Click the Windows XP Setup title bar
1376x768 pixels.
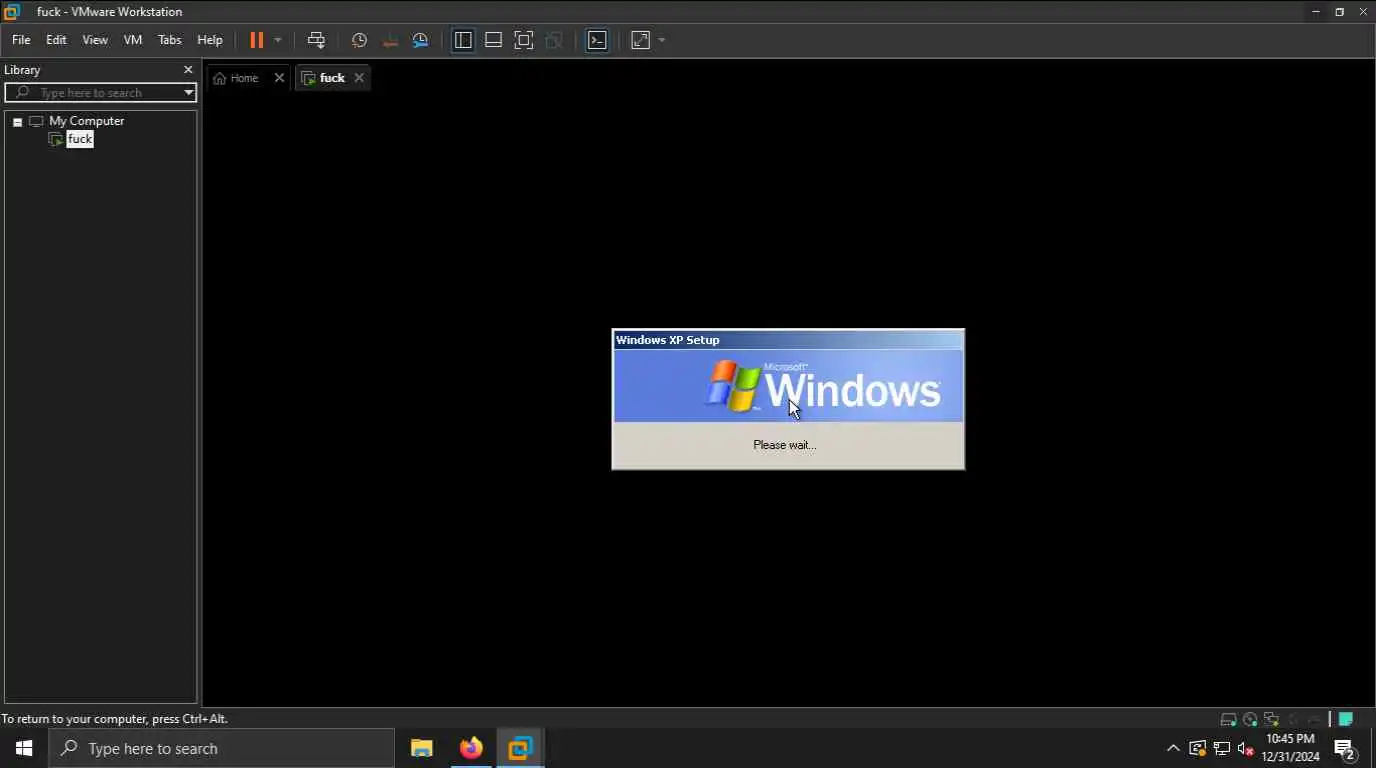pos(788,340)
